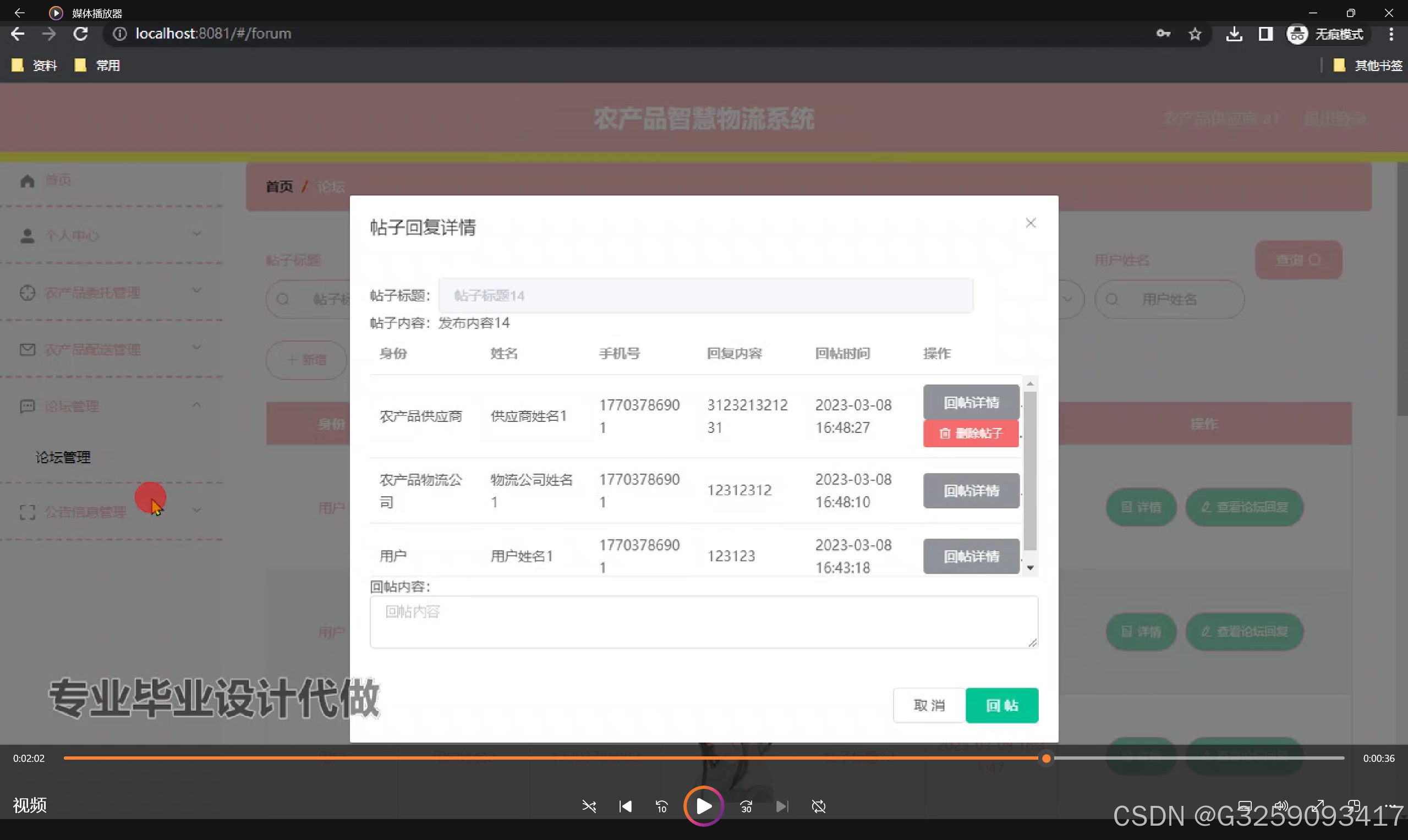Click the 回帖内容 text area

click(703, 622)
